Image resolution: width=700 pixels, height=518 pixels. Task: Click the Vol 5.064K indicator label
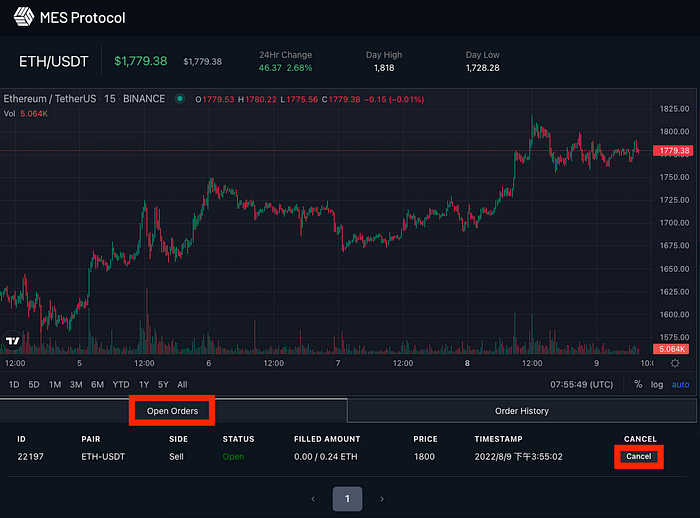[x=25, y=114]
